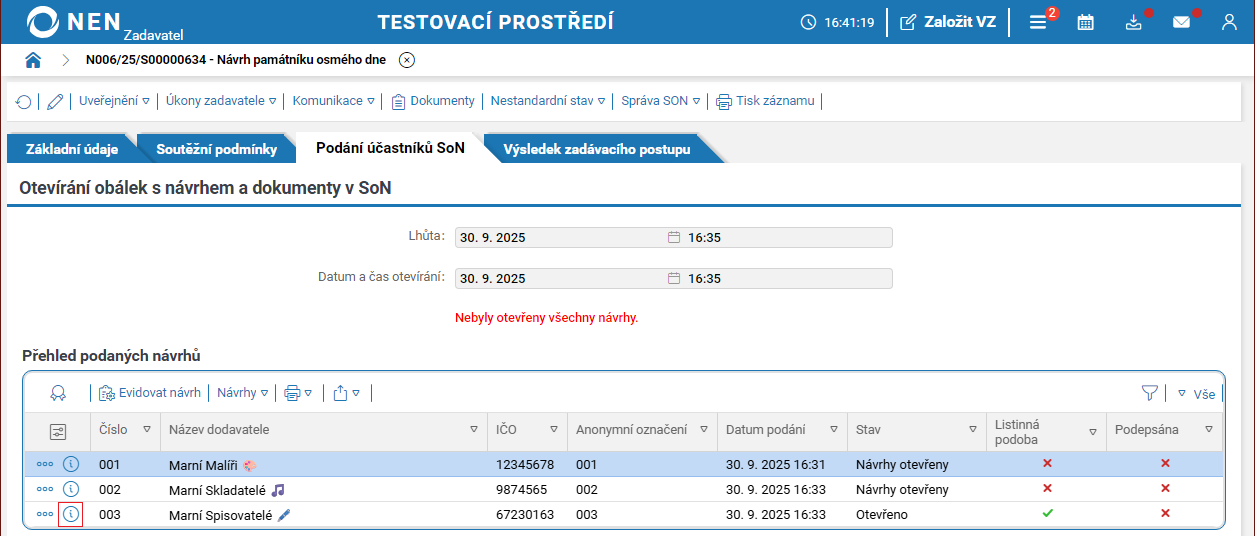Expand the Komunikace menu
1255x536 pixels.
[334, 101]
